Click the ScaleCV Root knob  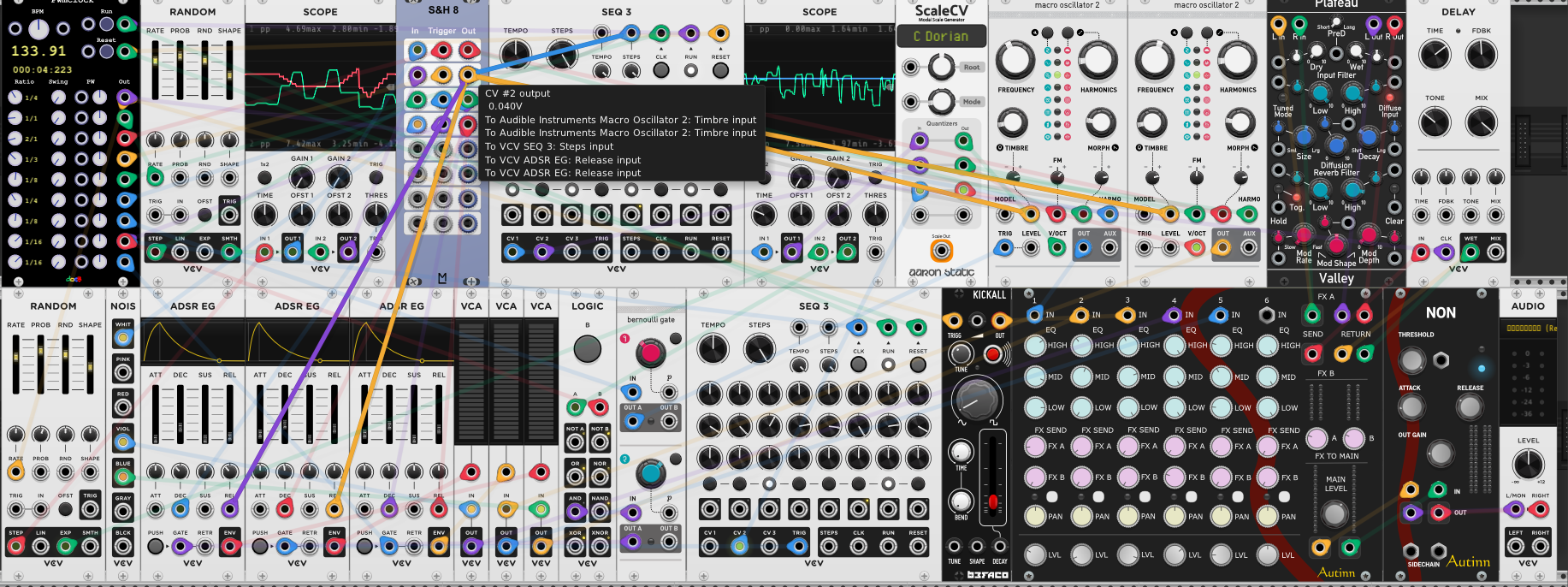coord(941,66)
